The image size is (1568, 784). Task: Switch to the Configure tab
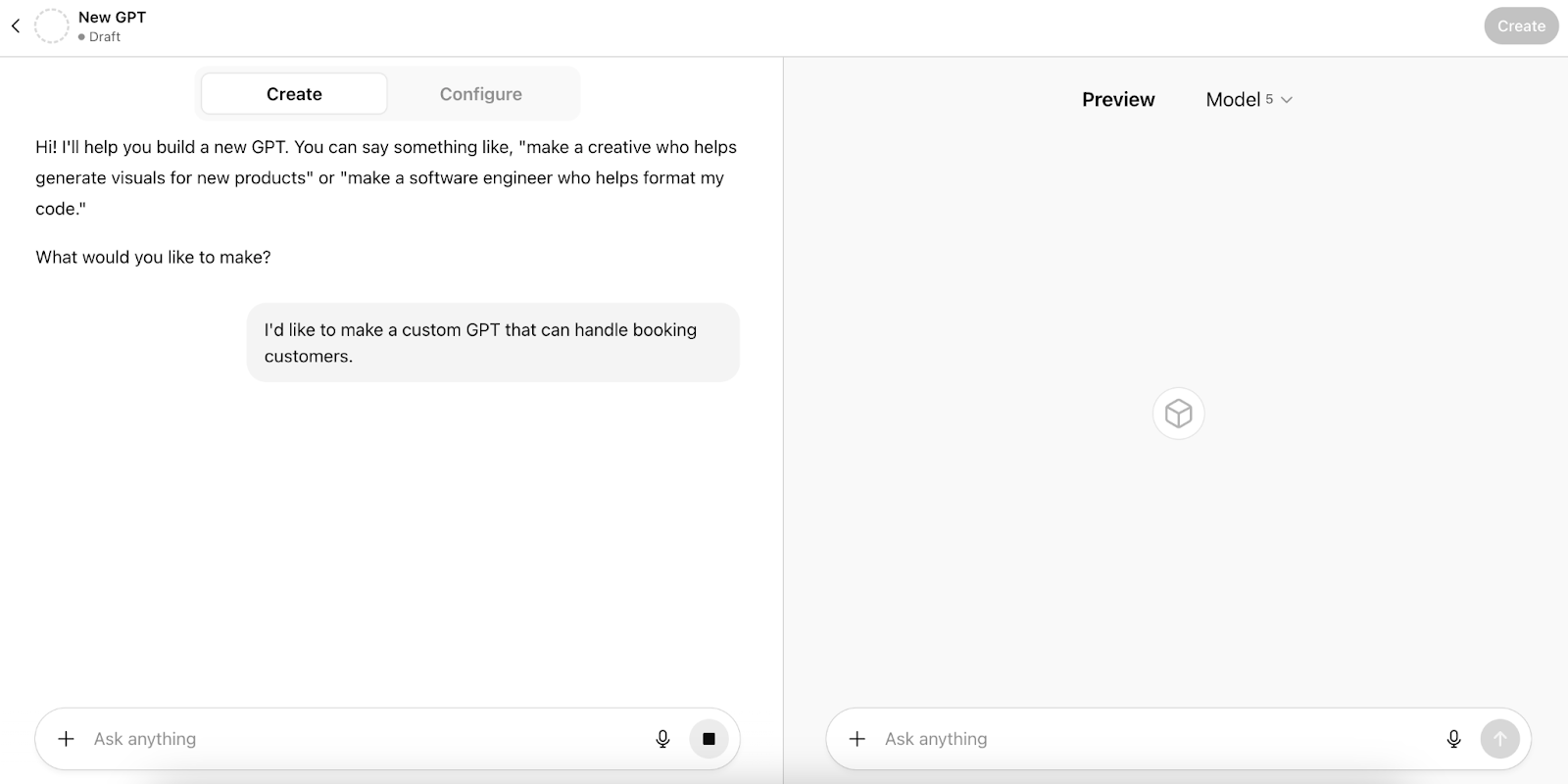[x=480, y=94]
